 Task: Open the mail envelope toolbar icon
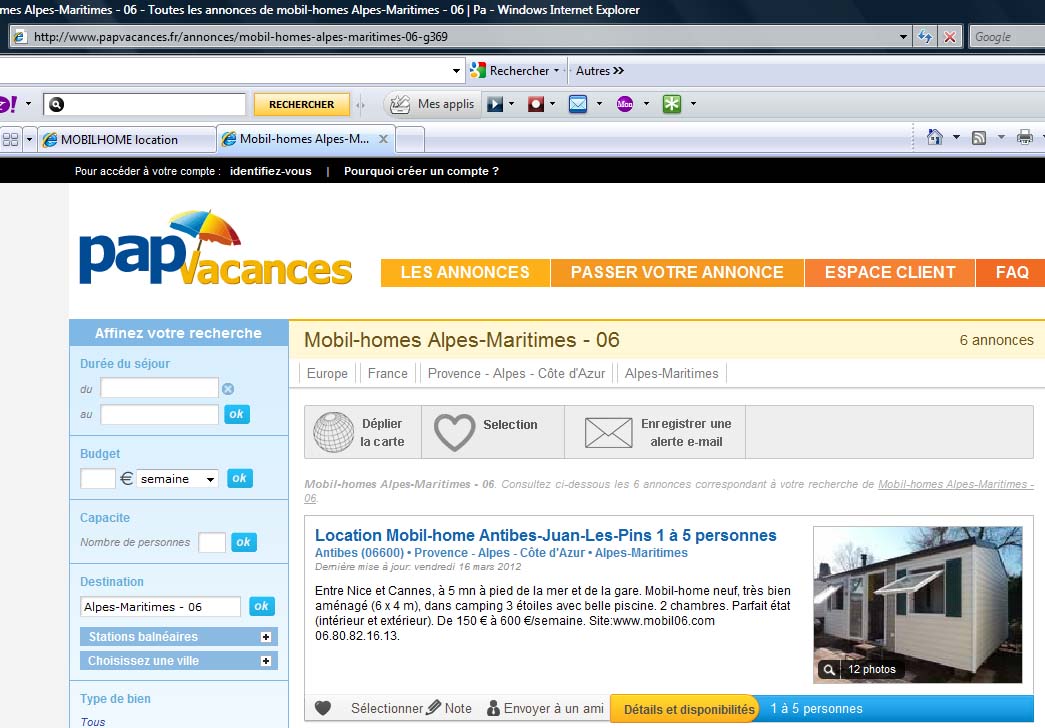pos(578,104)
